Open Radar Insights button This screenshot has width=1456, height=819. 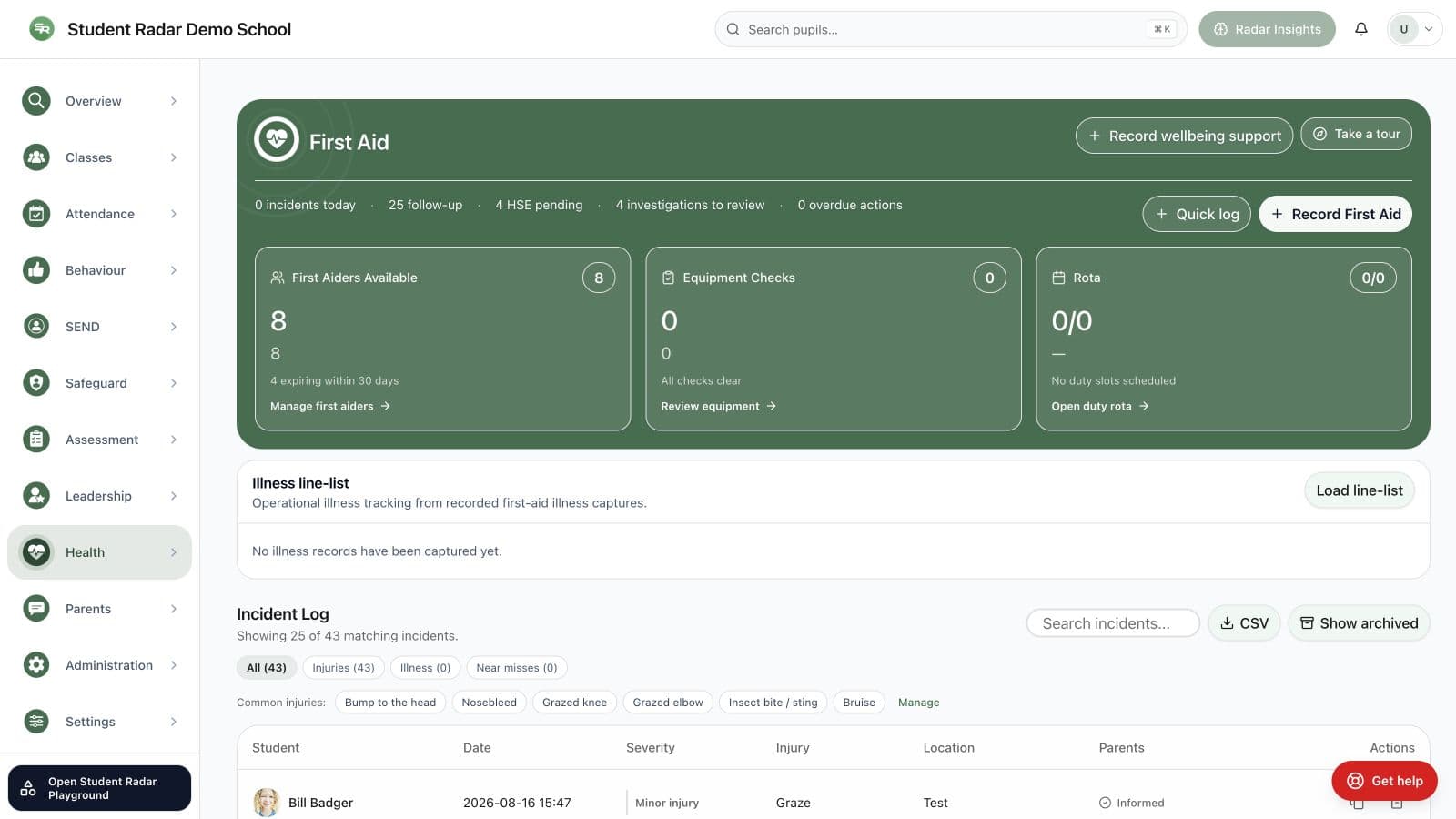pos(1267,29)
